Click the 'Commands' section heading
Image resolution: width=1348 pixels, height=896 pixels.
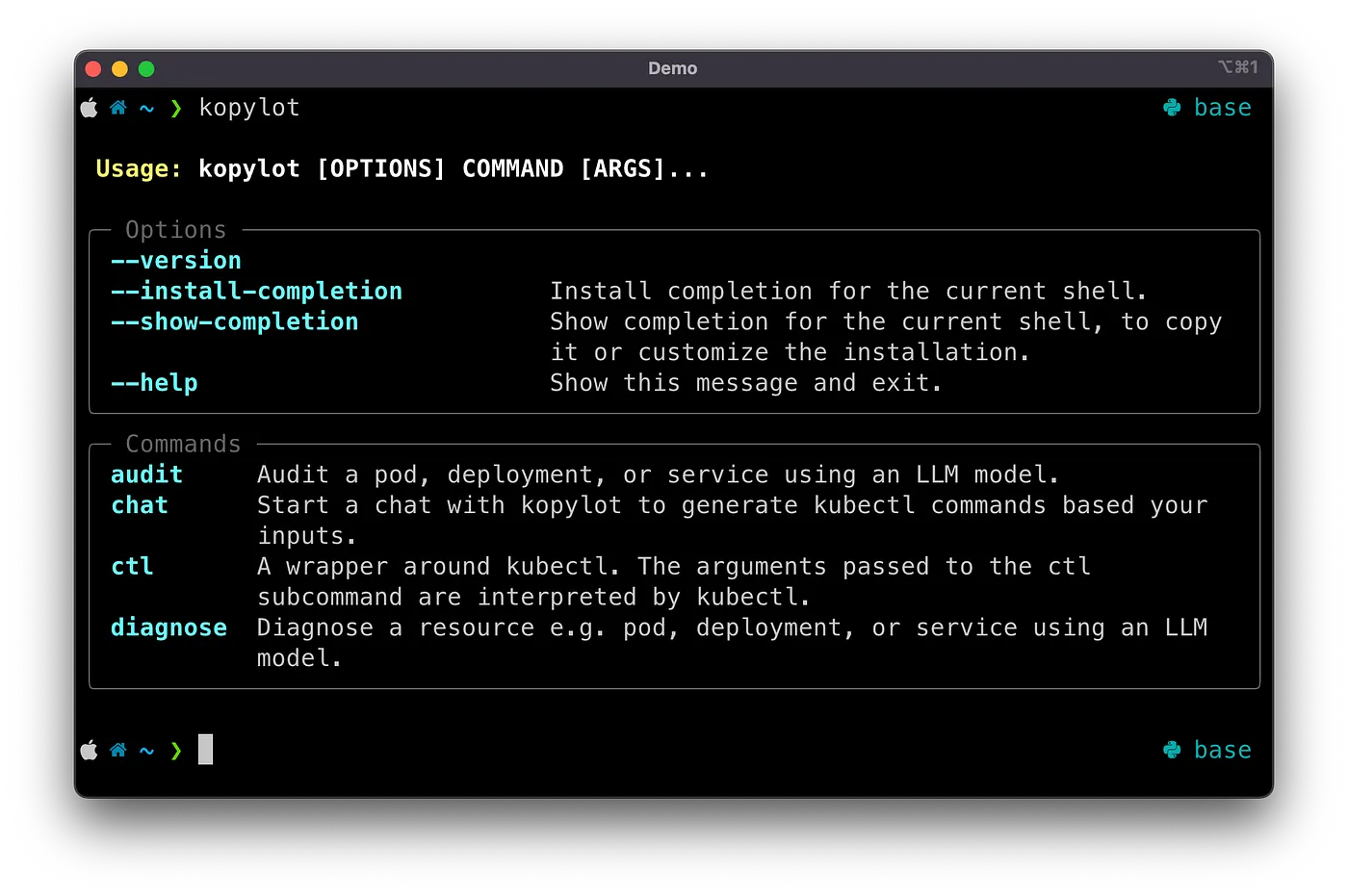click(x=183, y=444)
